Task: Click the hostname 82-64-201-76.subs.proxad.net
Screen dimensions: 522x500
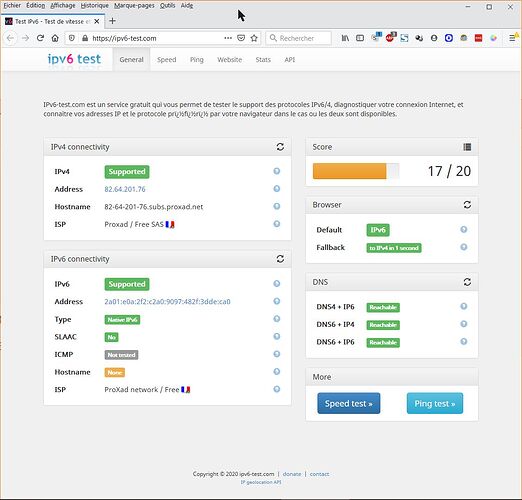Action: [x=154, y=207]
